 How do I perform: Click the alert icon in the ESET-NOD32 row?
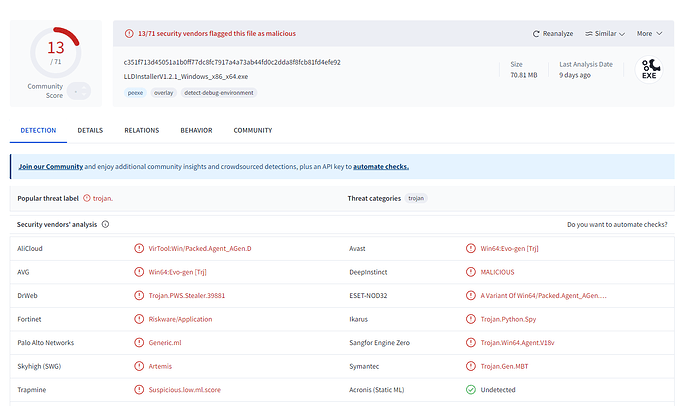(471, 296)
